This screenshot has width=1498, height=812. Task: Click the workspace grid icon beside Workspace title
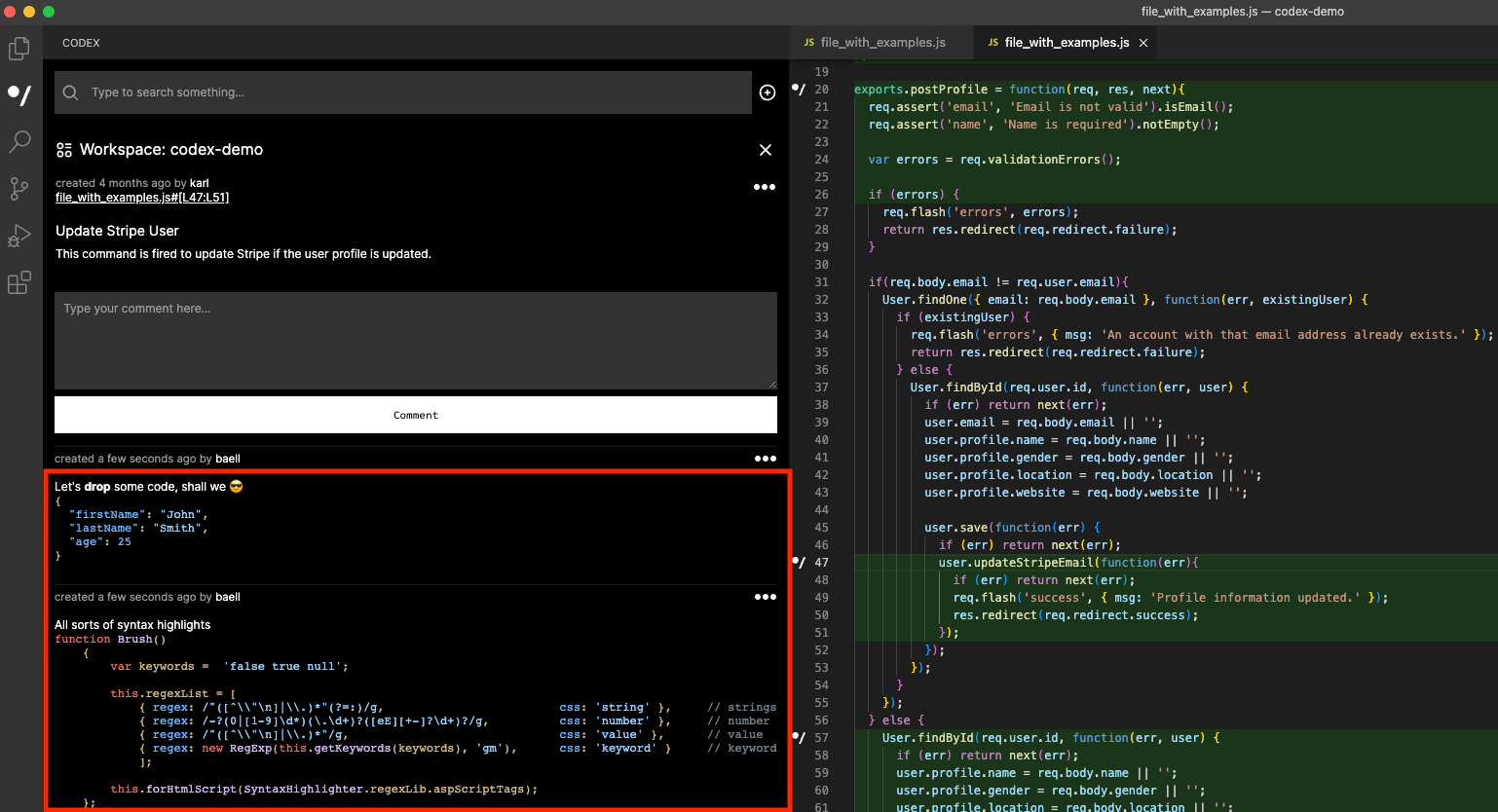point(64,150)
